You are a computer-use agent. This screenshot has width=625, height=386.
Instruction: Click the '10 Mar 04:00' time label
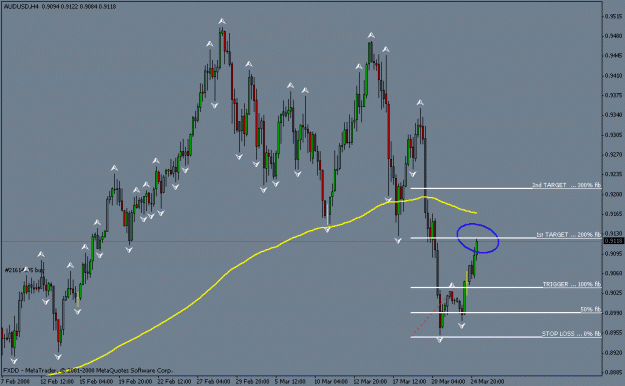click(x=331, y=382)
